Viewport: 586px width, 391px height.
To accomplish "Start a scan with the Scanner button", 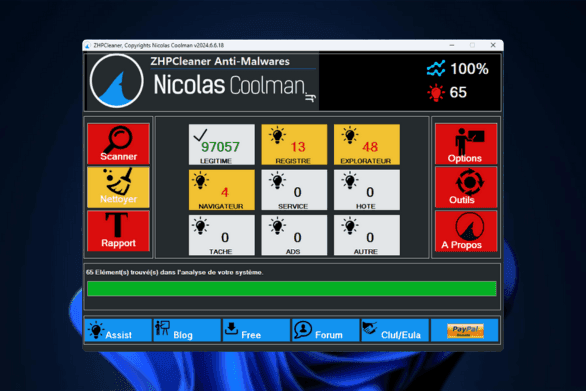I will (x=118, y=144).
